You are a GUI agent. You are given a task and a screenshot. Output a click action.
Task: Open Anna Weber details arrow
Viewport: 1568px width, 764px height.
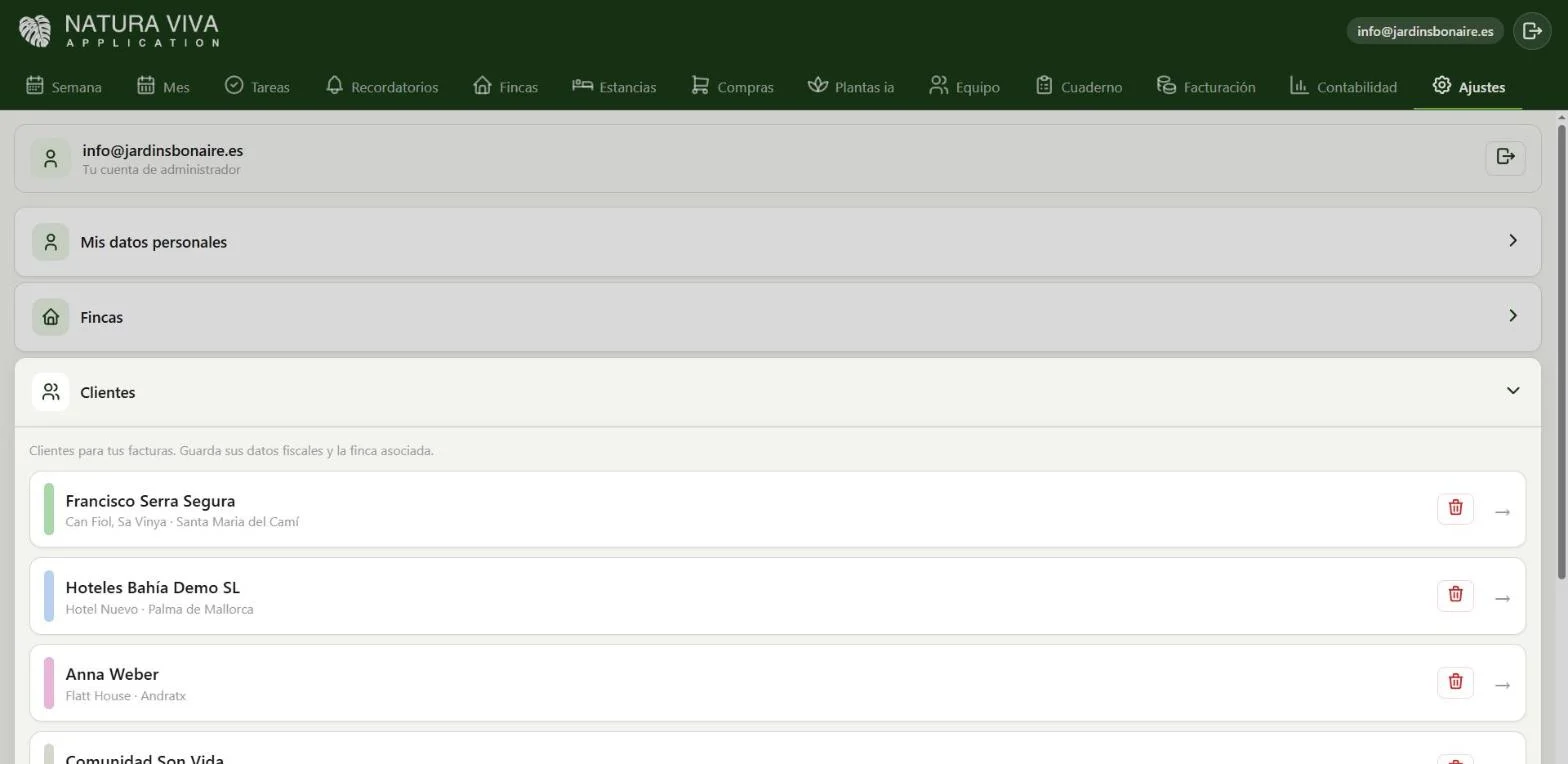tap(1502, 685)
